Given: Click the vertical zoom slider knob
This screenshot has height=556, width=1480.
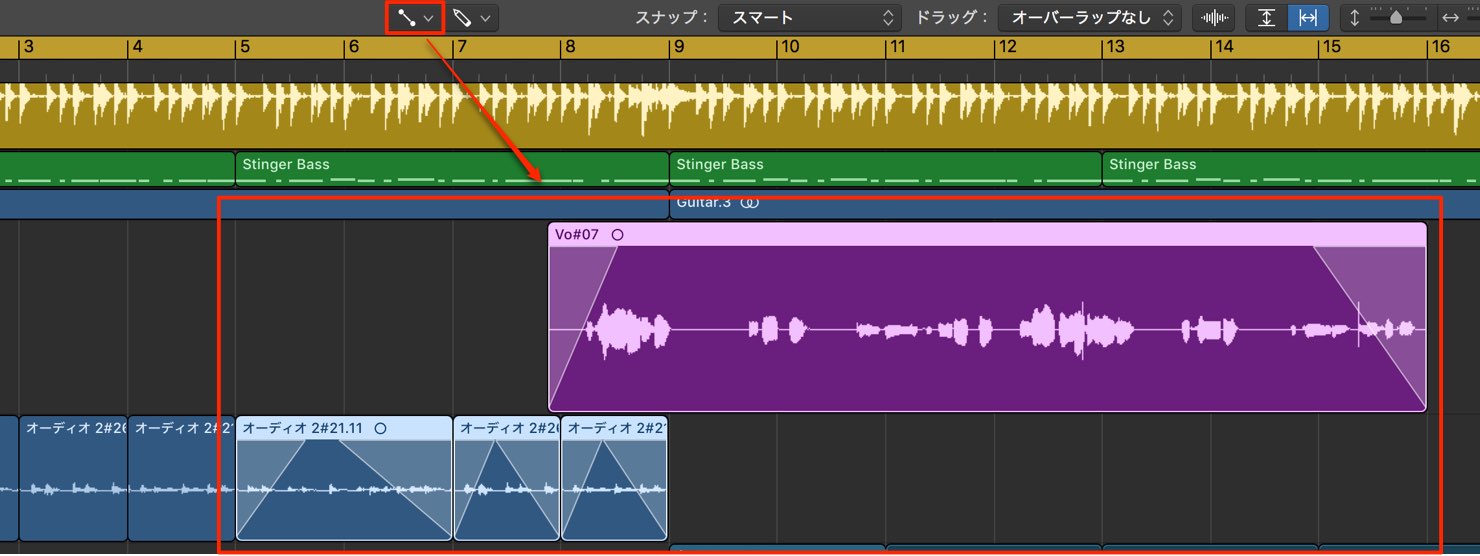Looking at the screenshot, I should click(x=1396, y=17).
